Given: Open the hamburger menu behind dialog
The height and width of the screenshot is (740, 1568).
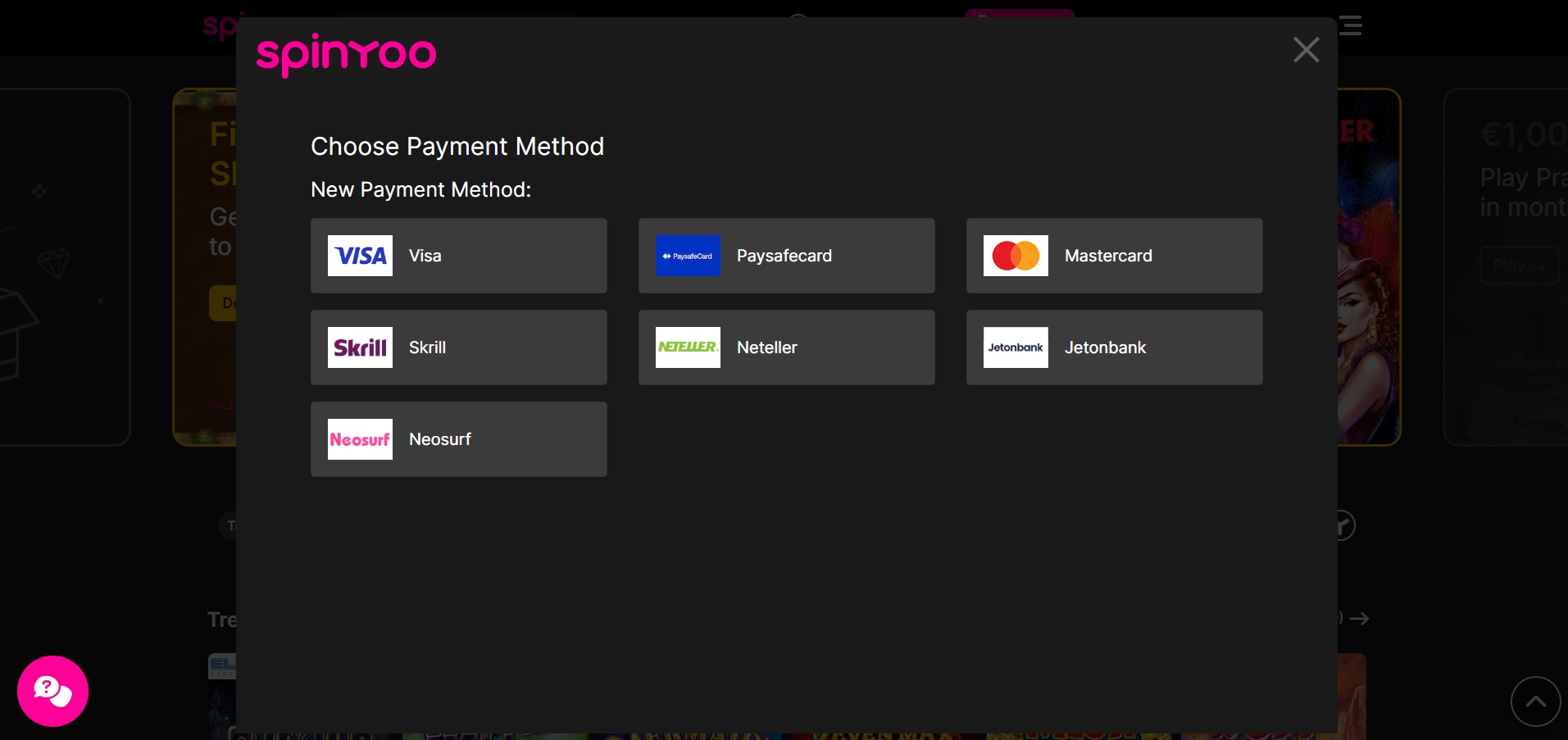Looking at the screenshot, I should coord(1351,25).
